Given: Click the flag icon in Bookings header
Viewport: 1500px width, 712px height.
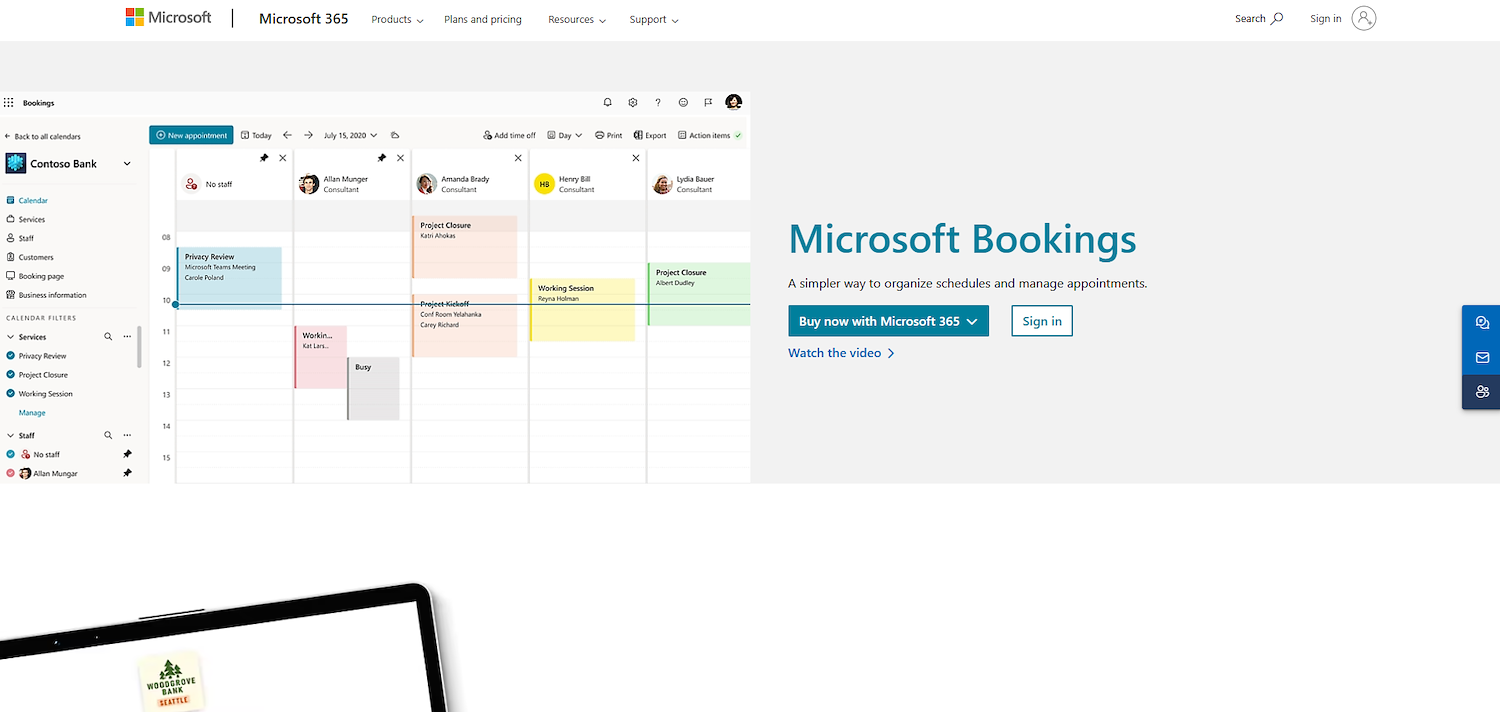Looking at the screenshot, I should 708,102.
